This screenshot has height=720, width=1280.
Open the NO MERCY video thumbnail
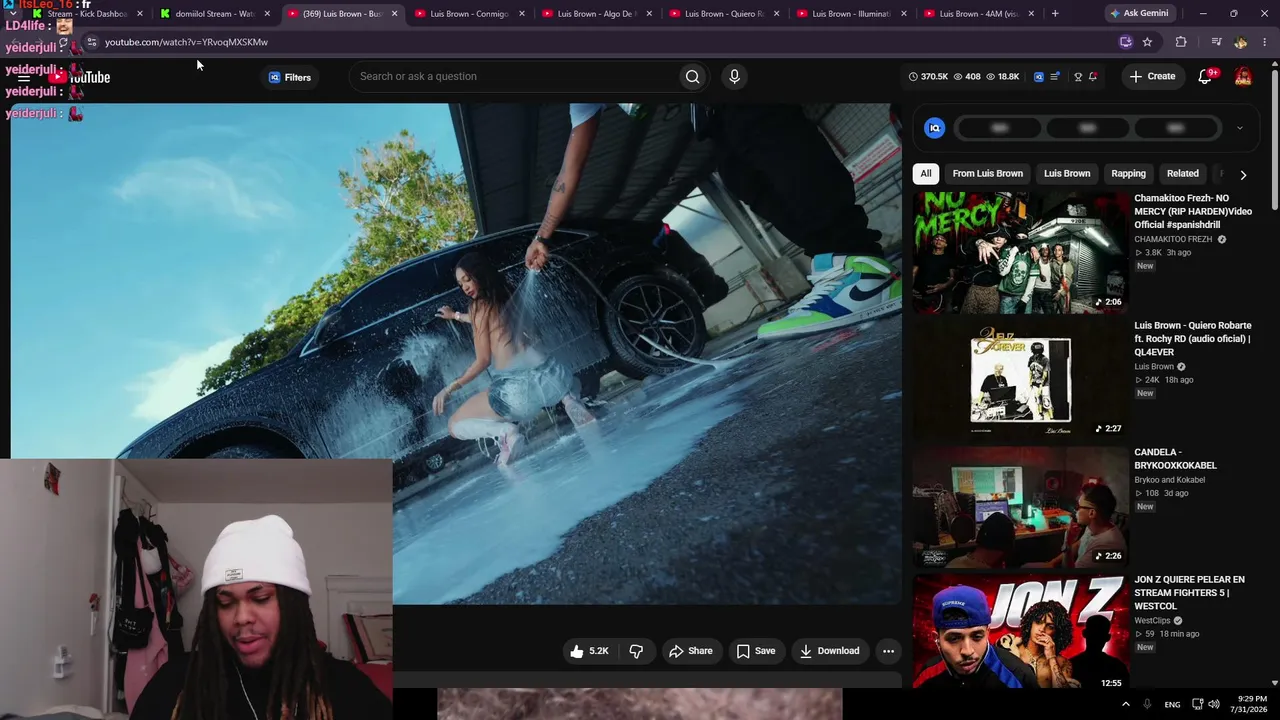[x=1020, y=253]
